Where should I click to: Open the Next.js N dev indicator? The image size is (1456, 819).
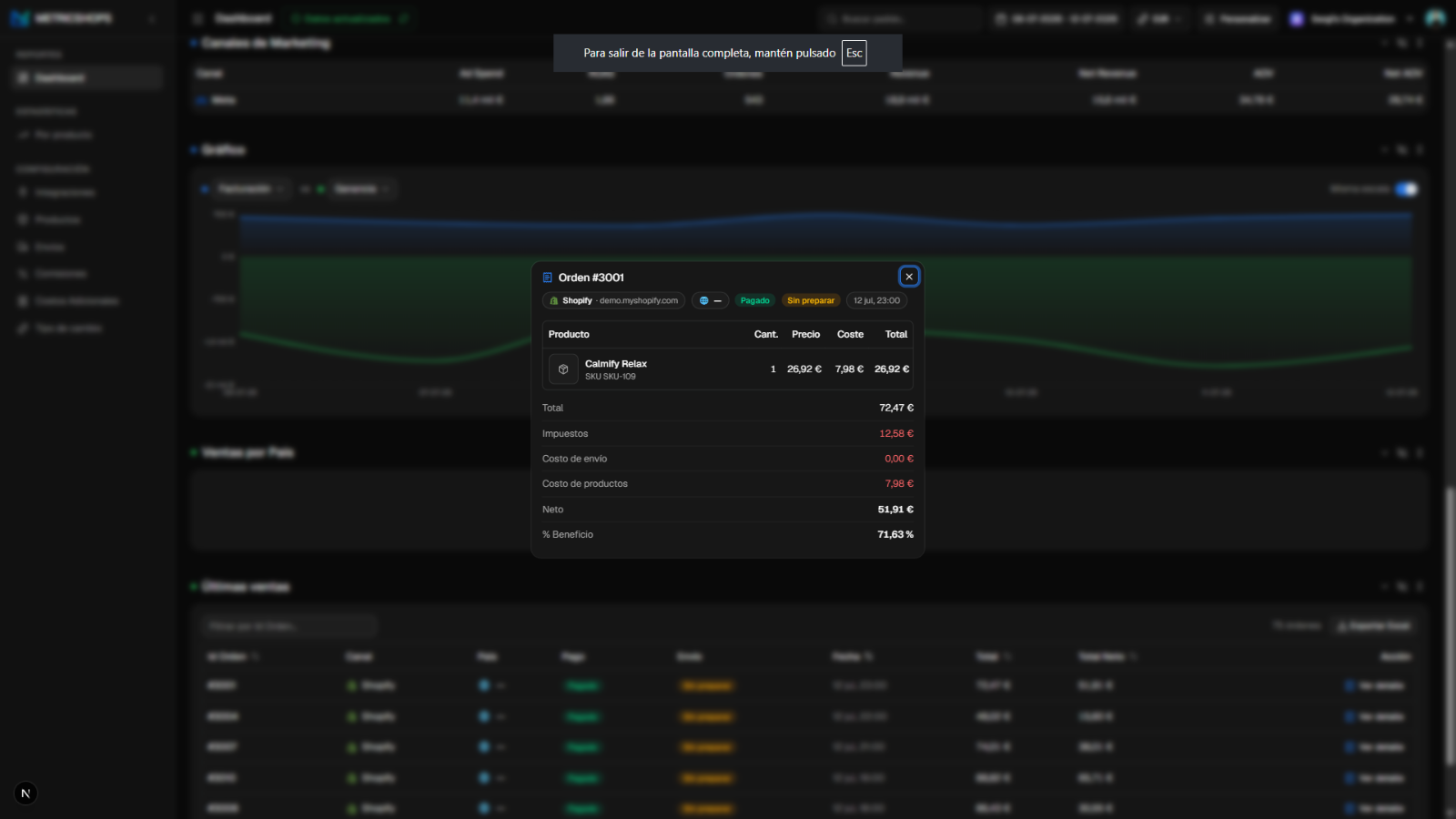click(25, 794)
